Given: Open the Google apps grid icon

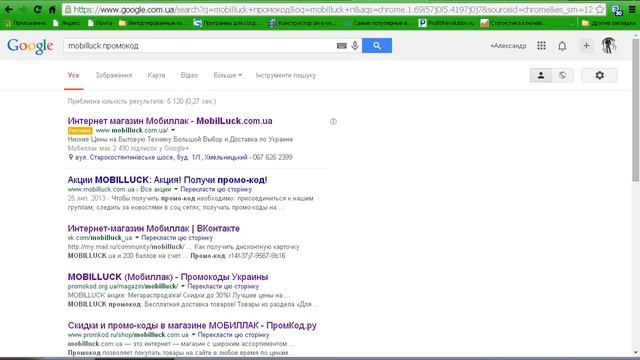Looking at the screenshot, I should 541,46.
